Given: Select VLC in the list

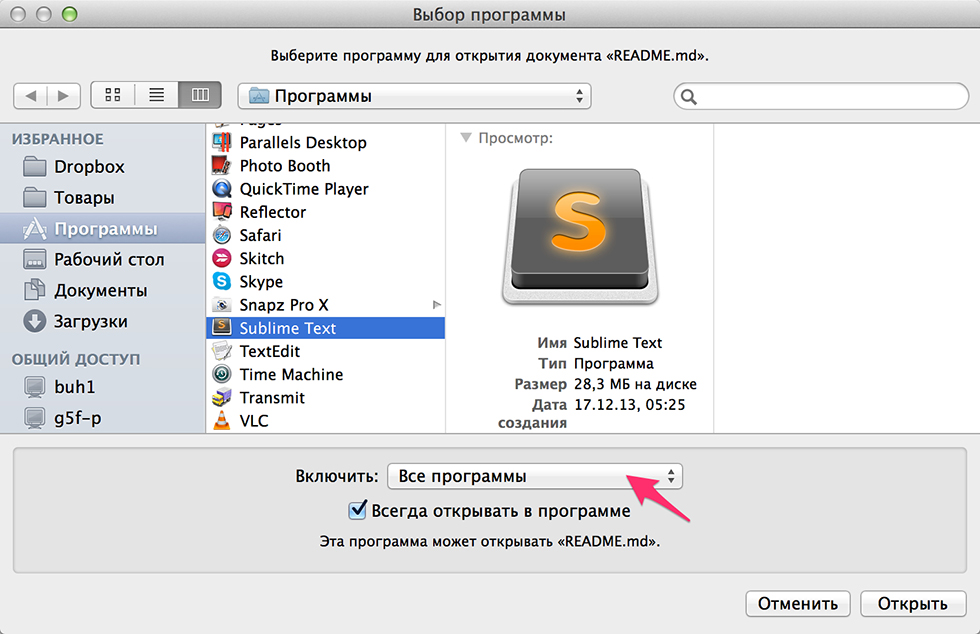Looking at the screenshot, I should 326,421.
